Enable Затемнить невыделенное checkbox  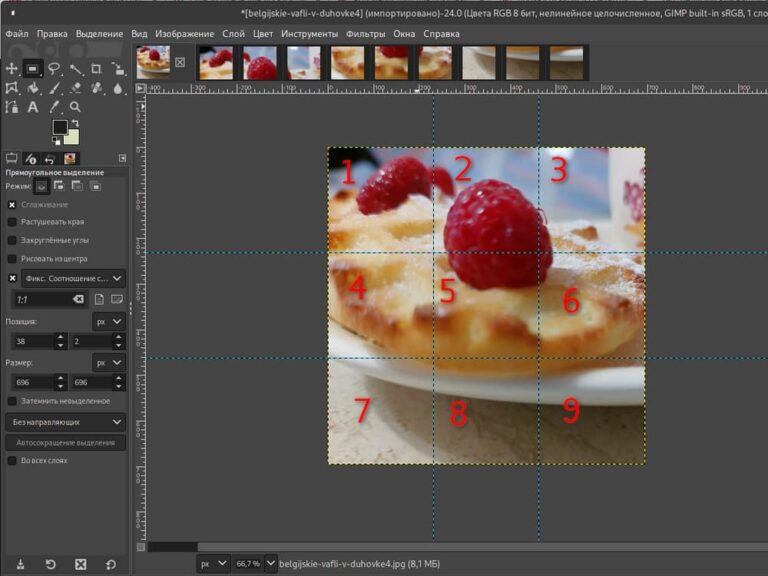12,401
